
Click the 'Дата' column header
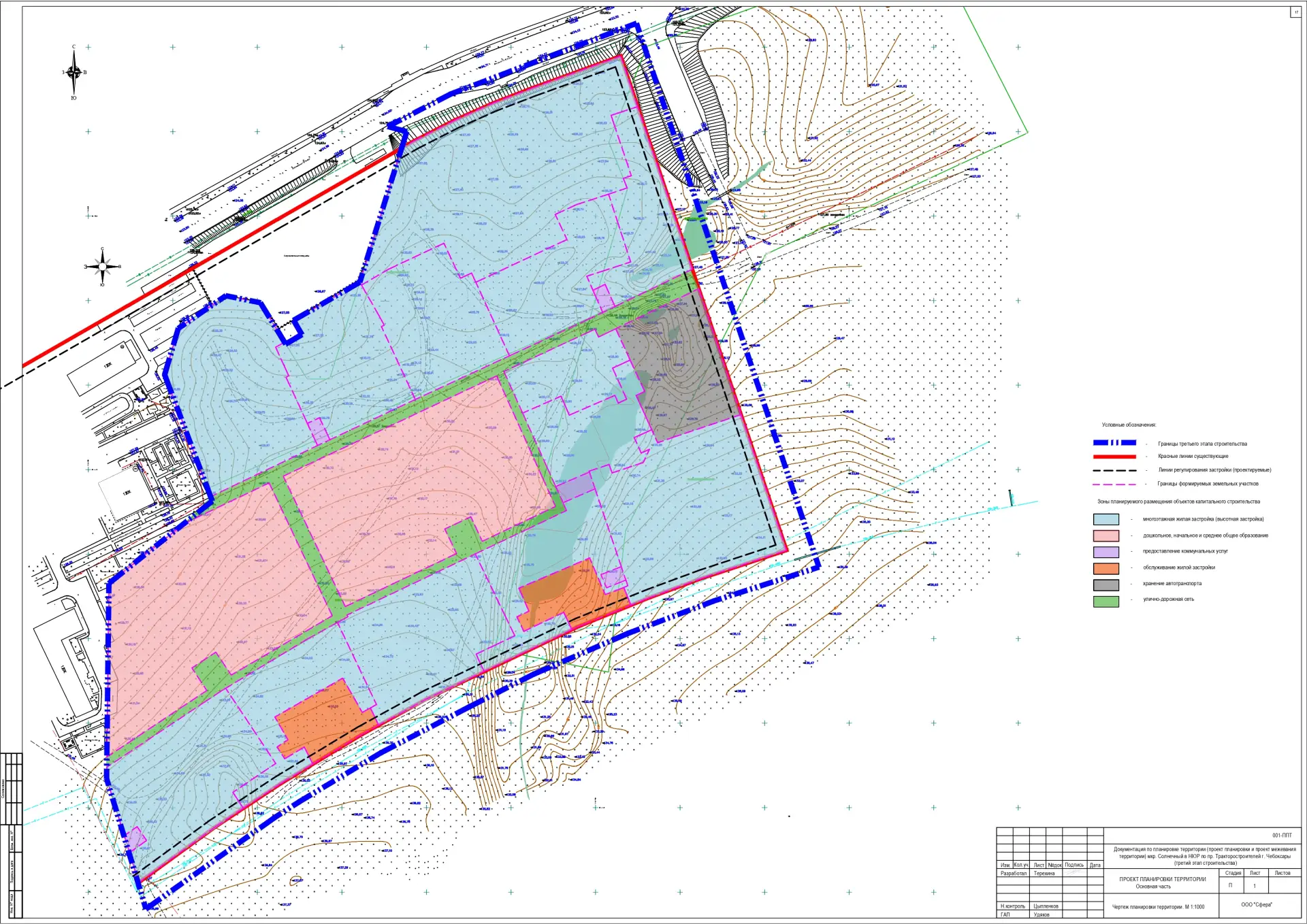[x=1095, y=865]
